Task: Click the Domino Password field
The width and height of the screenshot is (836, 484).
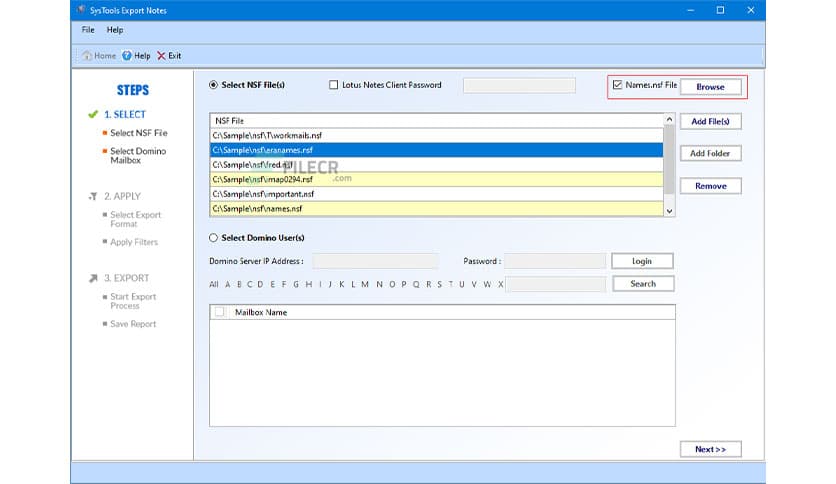Action: [555, 261]
